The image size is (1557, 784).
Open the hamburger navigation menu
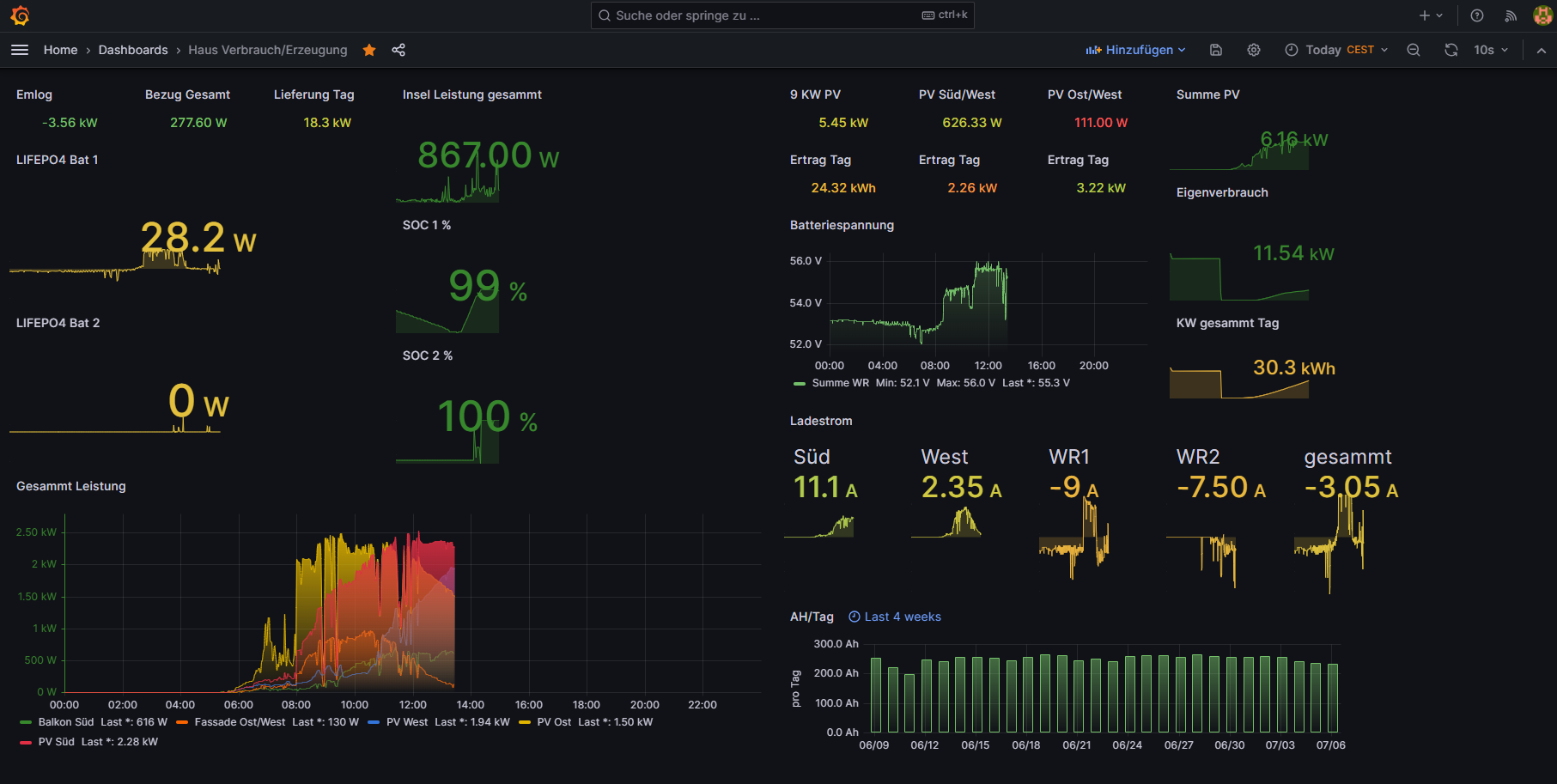tap(20, 50)
